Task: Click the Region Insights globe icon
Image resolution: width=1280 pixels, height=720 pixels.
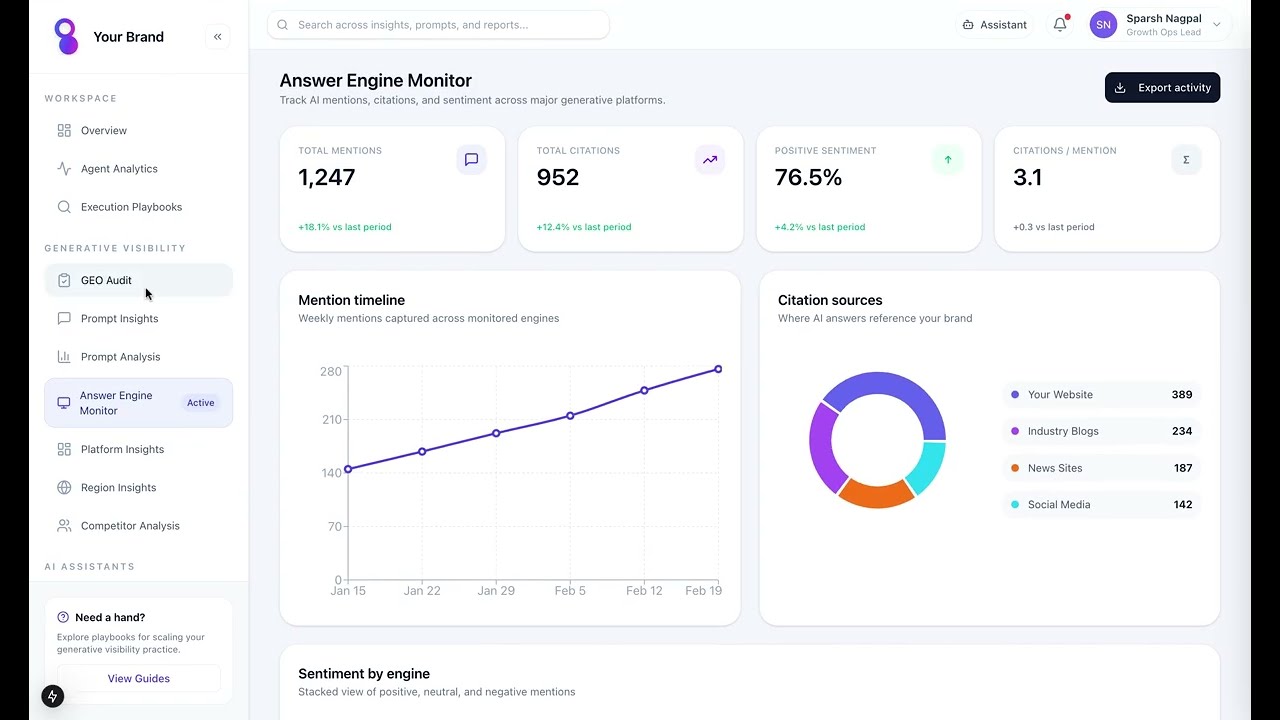Action: point(64,488)
